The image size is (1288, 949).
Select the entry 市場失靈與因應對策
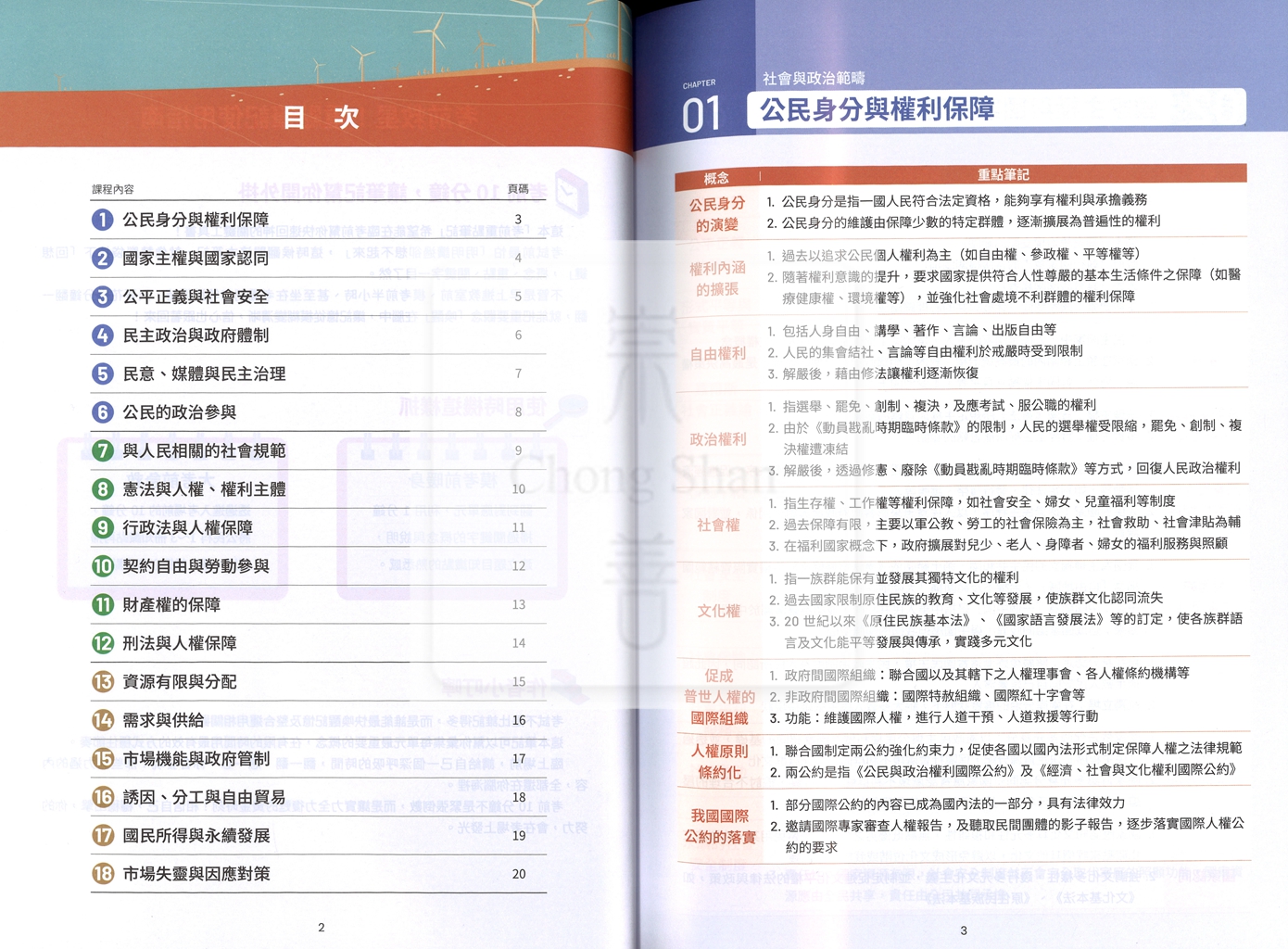[x=196, y=874]
